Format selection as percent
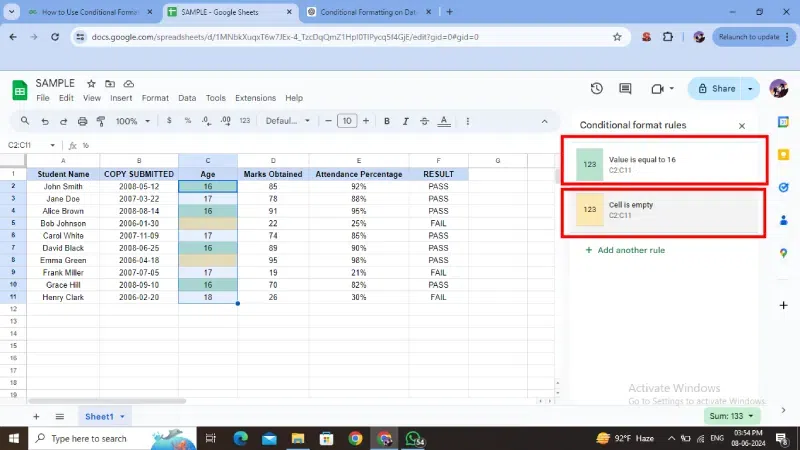Viewport: 800px width, 450px height. click(188, 121)
